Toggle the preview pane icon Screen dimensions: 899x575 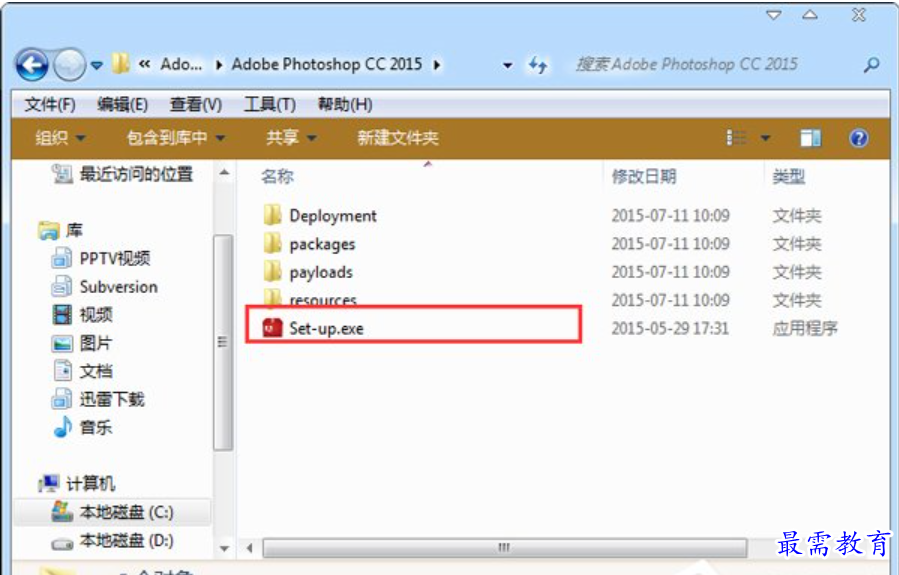[810, 138]
